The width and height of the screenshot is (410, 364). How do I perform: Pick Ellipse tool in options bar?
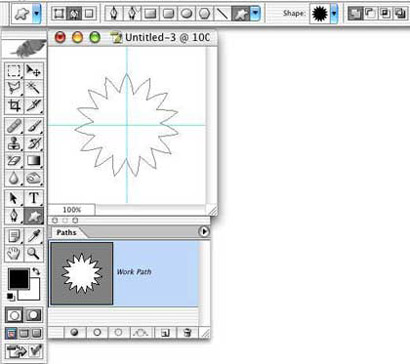point(187,13)
